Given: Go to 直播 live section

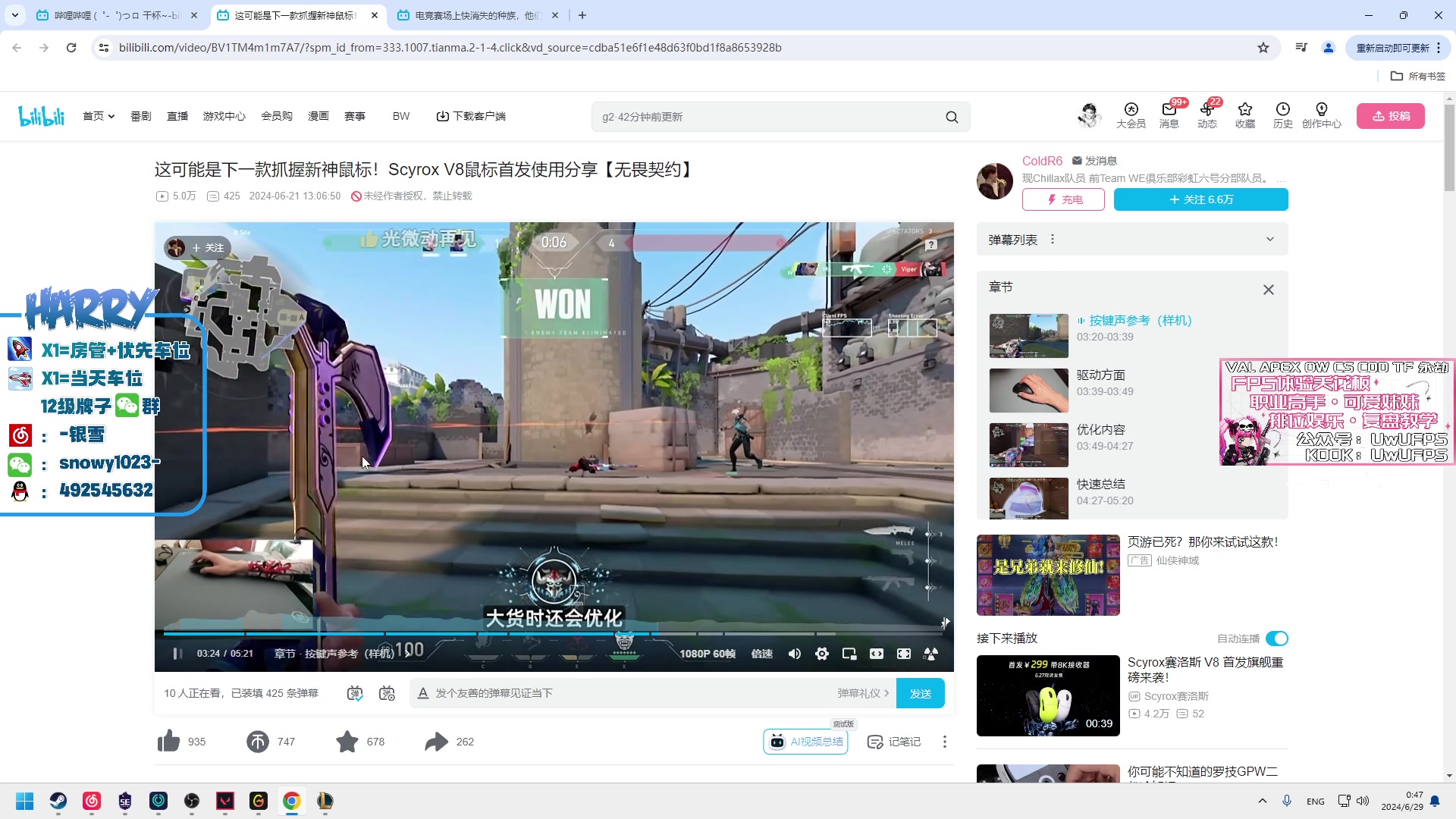Looking at the screenshot, I should 177,116.
